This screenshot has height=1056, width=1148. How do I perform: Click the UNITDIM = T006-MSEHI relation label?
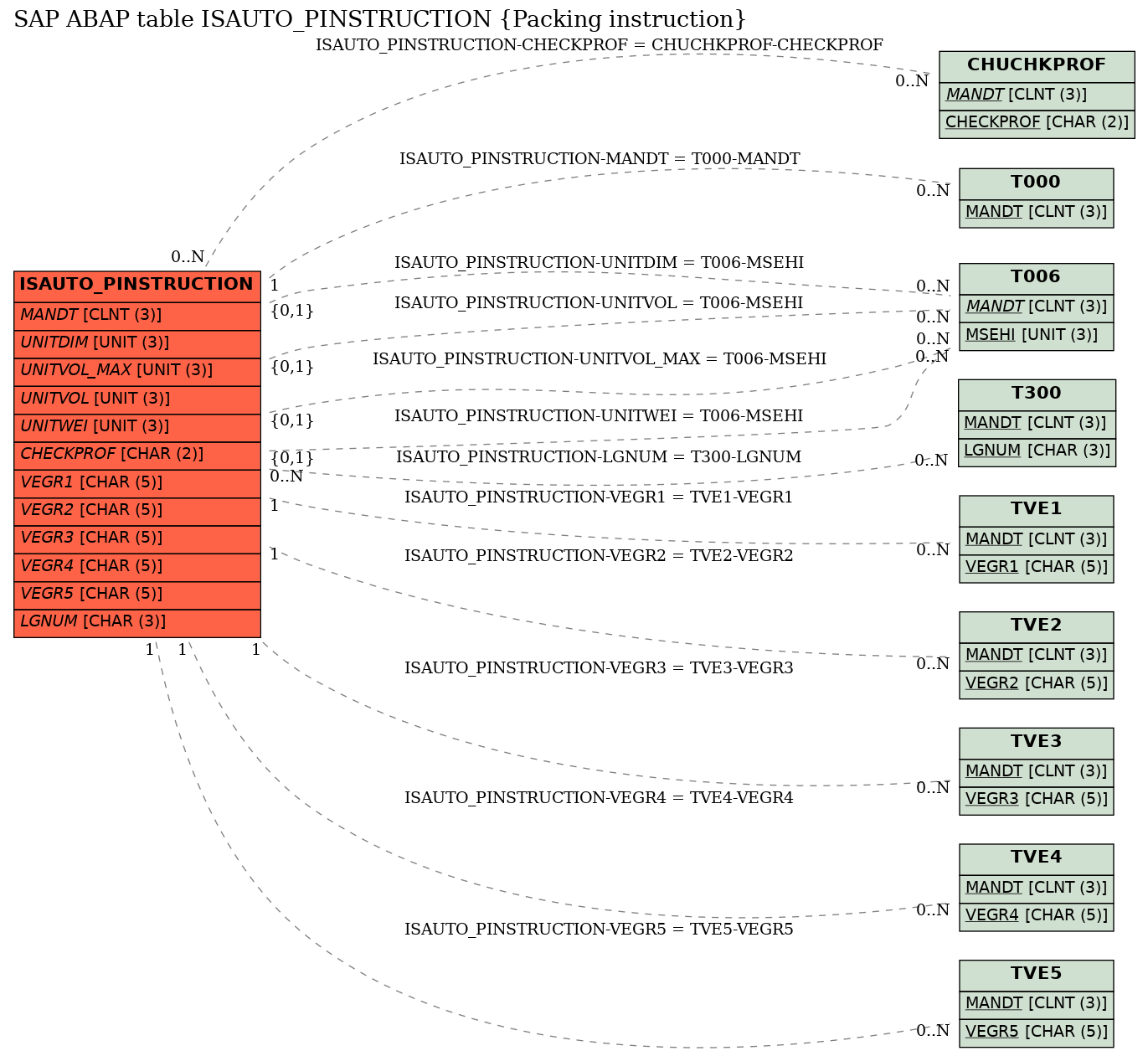click(x=600, y=263)
